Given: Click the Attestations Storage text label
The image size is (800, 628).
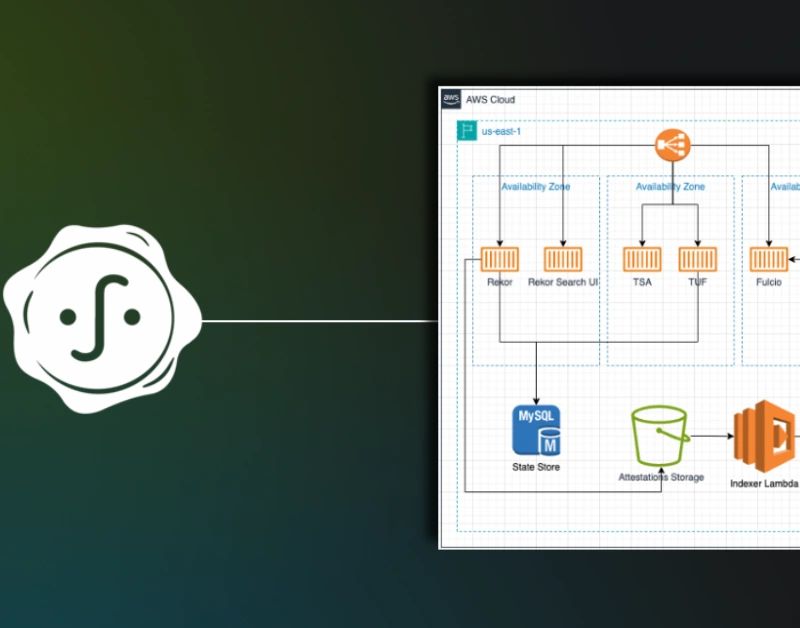Looking at the screenshot, I should click(661, 477).
